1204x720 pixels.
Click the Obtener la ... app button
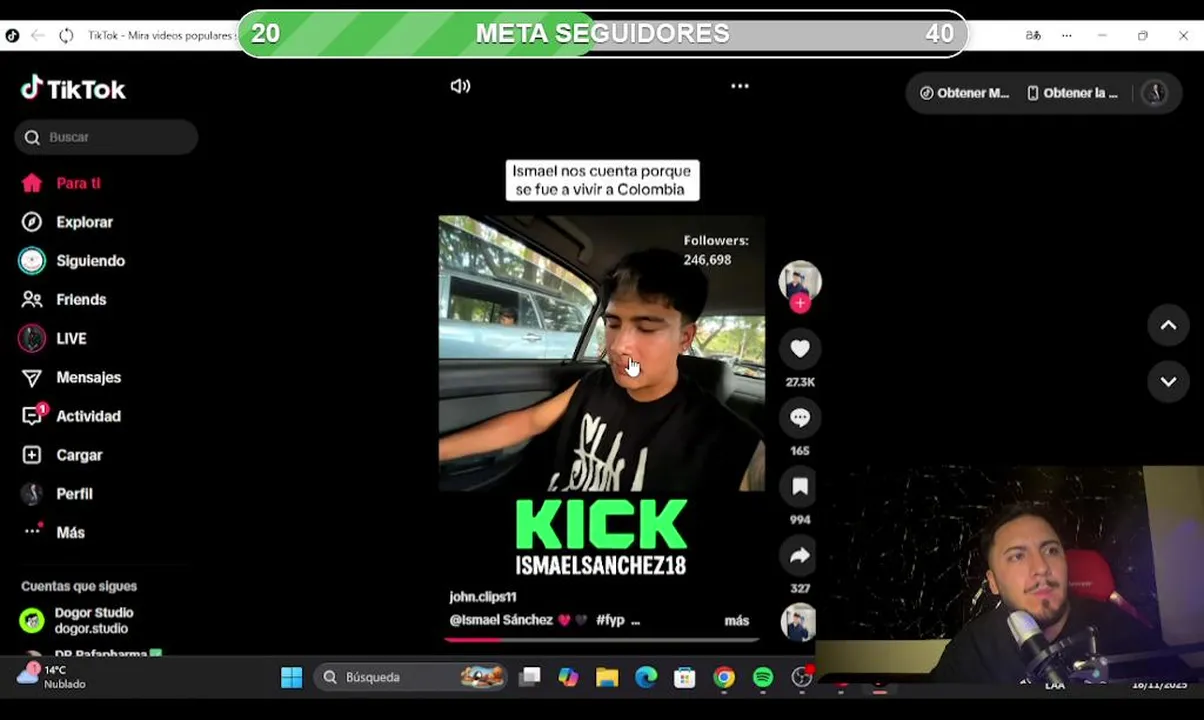(1072, 93)
